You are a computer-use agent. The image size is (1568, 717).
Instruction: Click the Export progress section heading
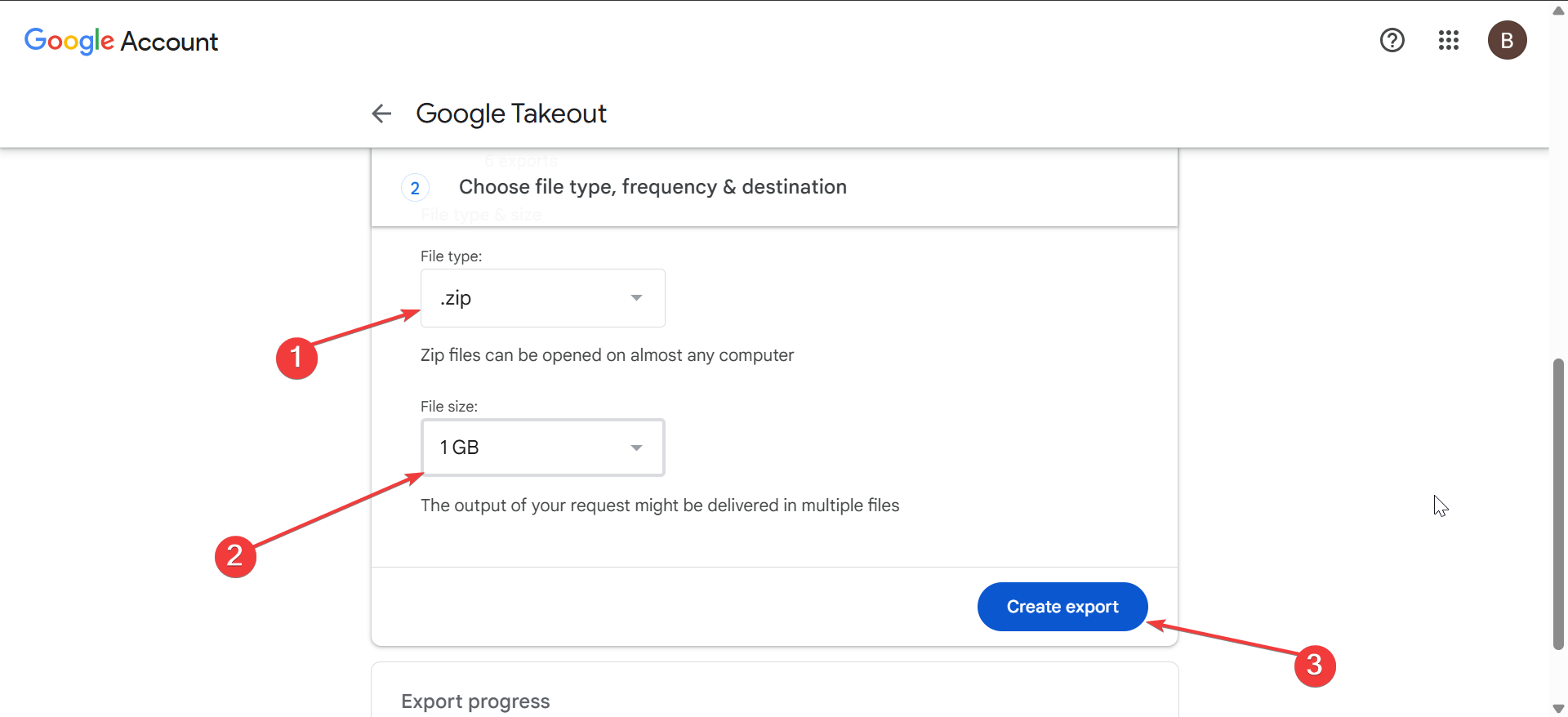(475, 701)
